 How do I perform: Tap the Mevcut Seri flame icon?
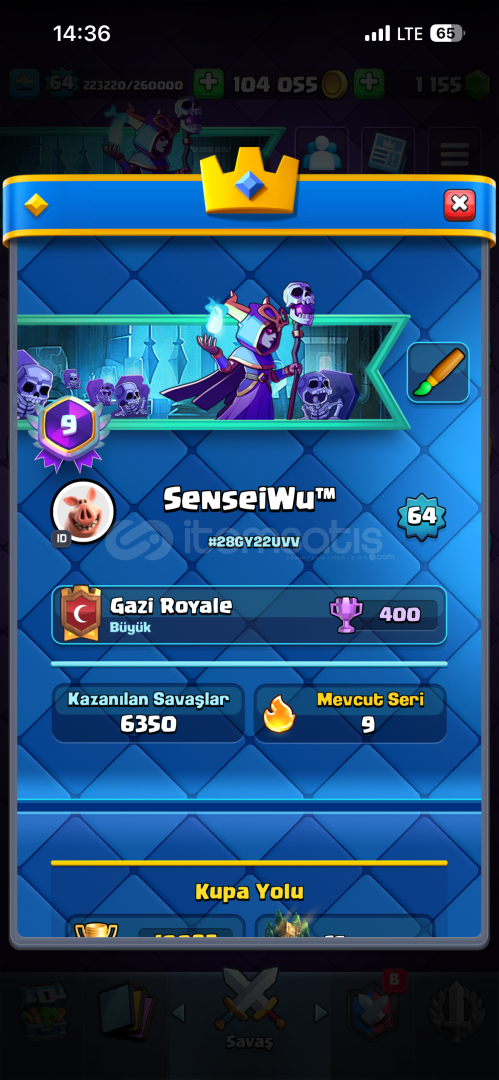[x=279, y=714]
